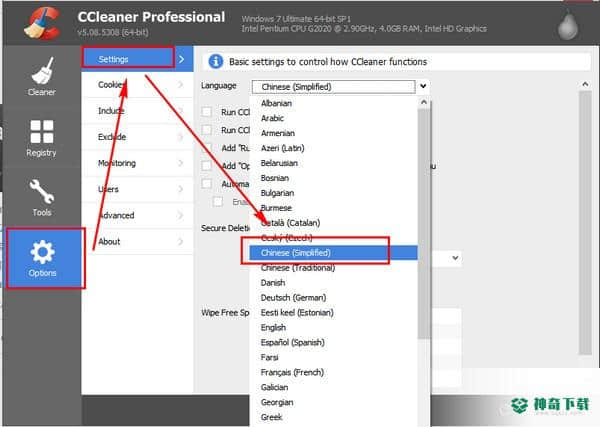Choose English from language list
Screen dimensions: 600x427
coord(333,328)
